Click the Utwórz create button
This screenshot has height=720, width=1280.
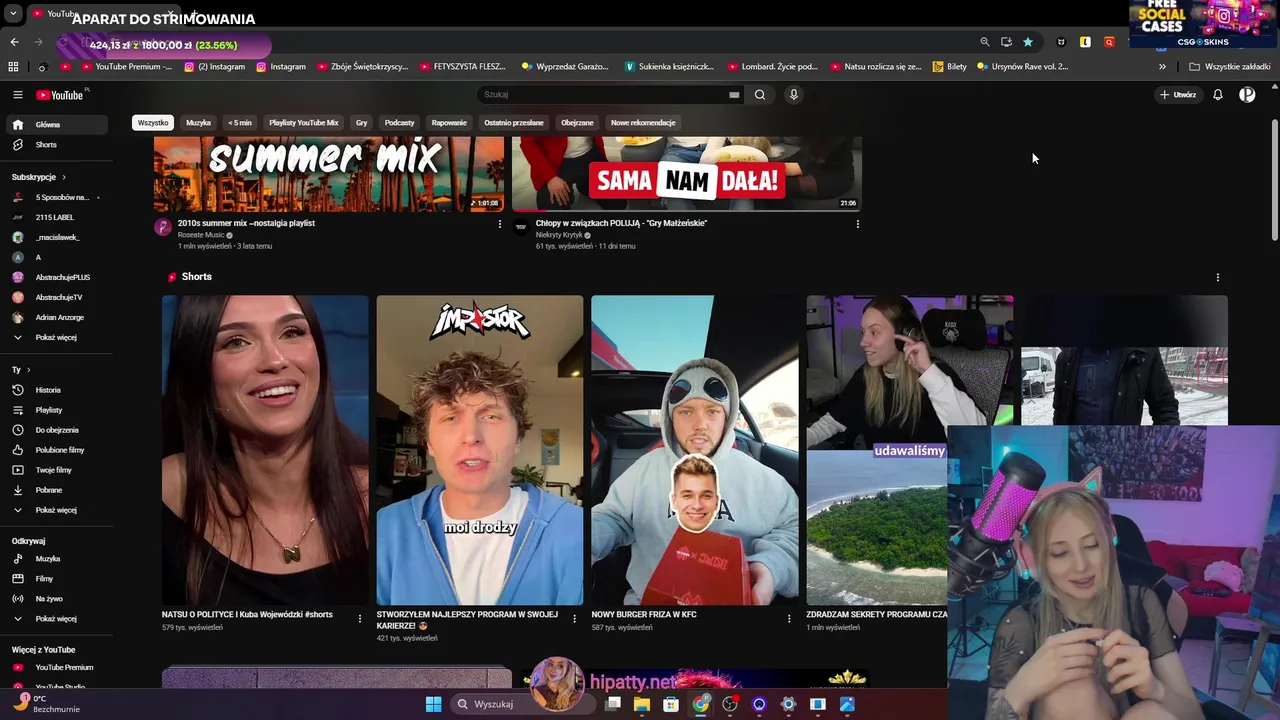1178,95
